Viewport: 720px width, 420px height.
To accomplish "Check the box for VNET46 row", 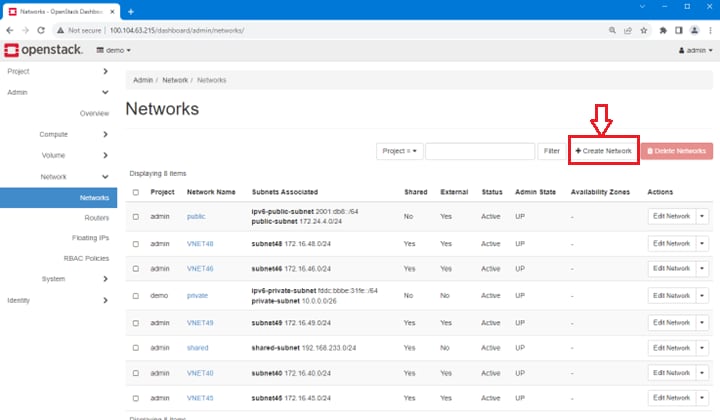I will (135, 269).
